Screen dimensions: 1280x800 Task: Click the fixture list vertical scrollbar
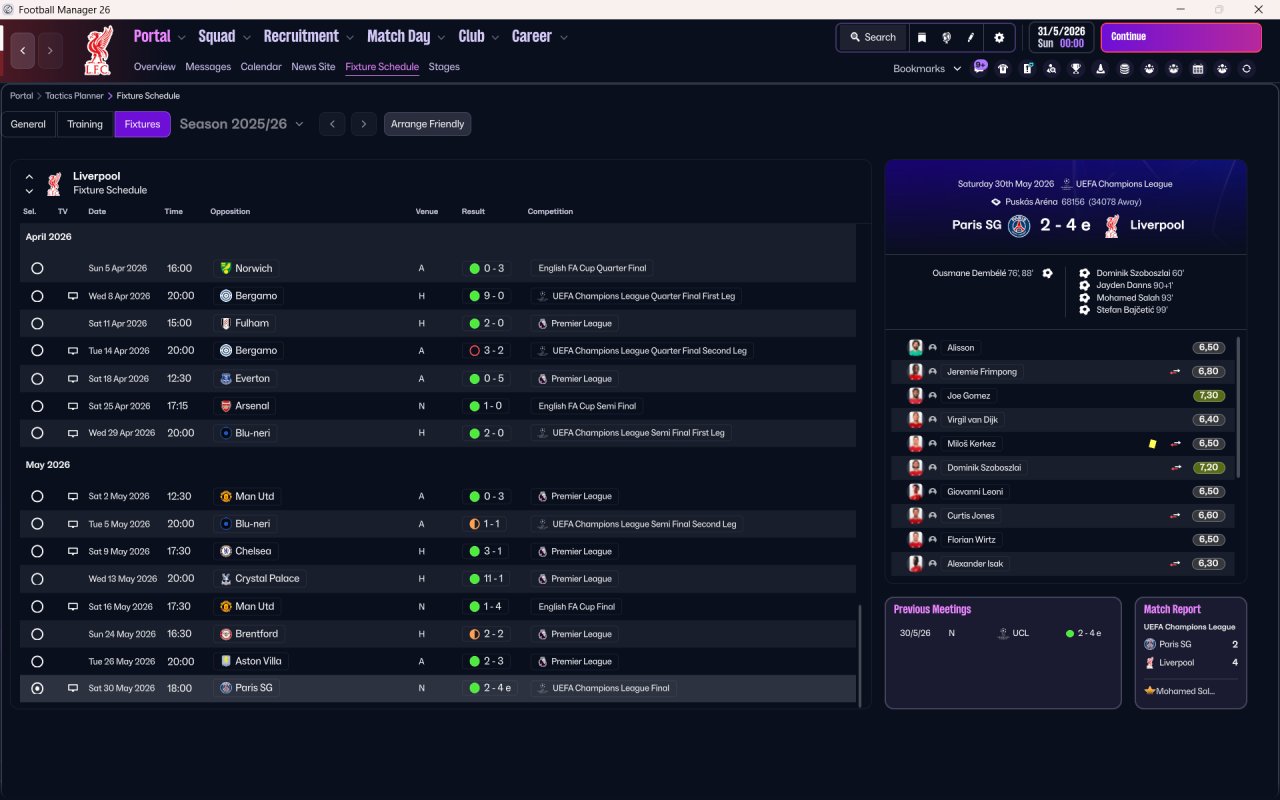coord(859,654)
